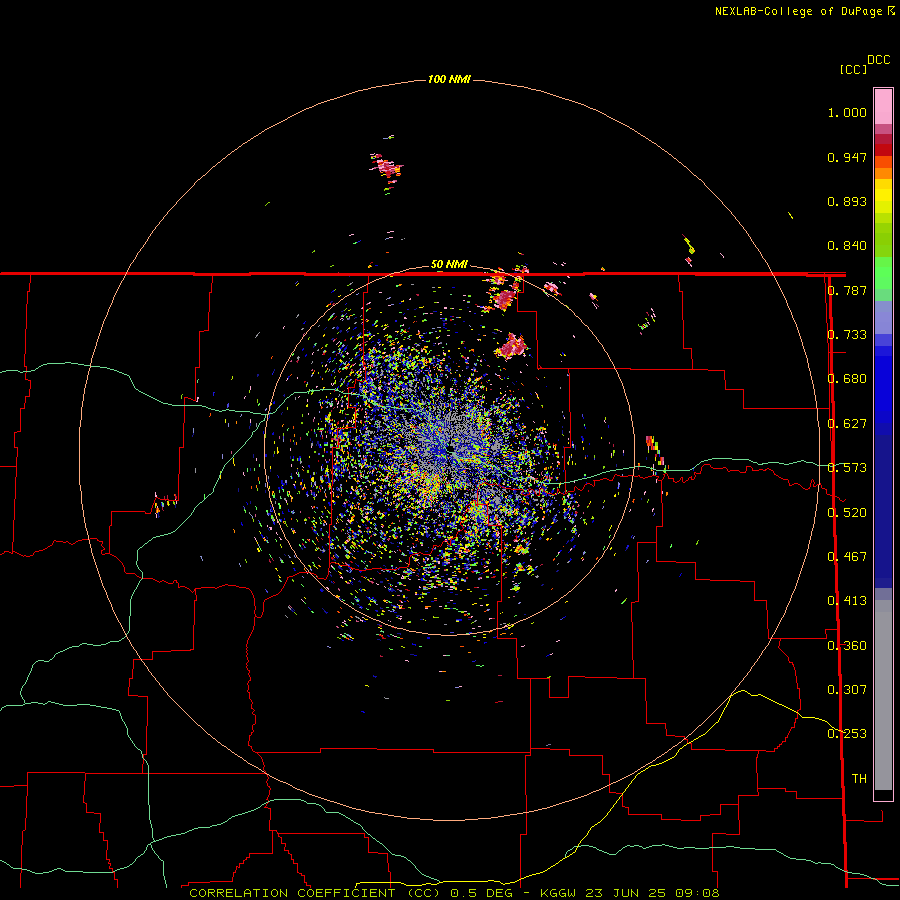Click the 0.467 legend value

click(x=847, y=557)
